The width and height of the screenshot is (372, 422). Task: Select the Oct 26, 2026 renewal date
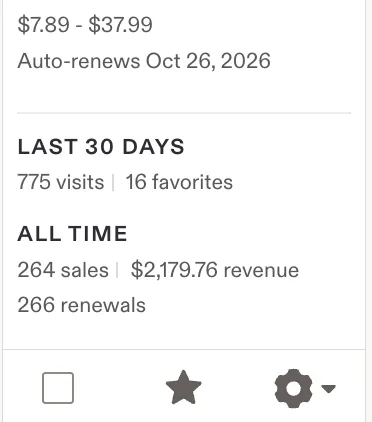pyautogui.click(x=208, y=61)
